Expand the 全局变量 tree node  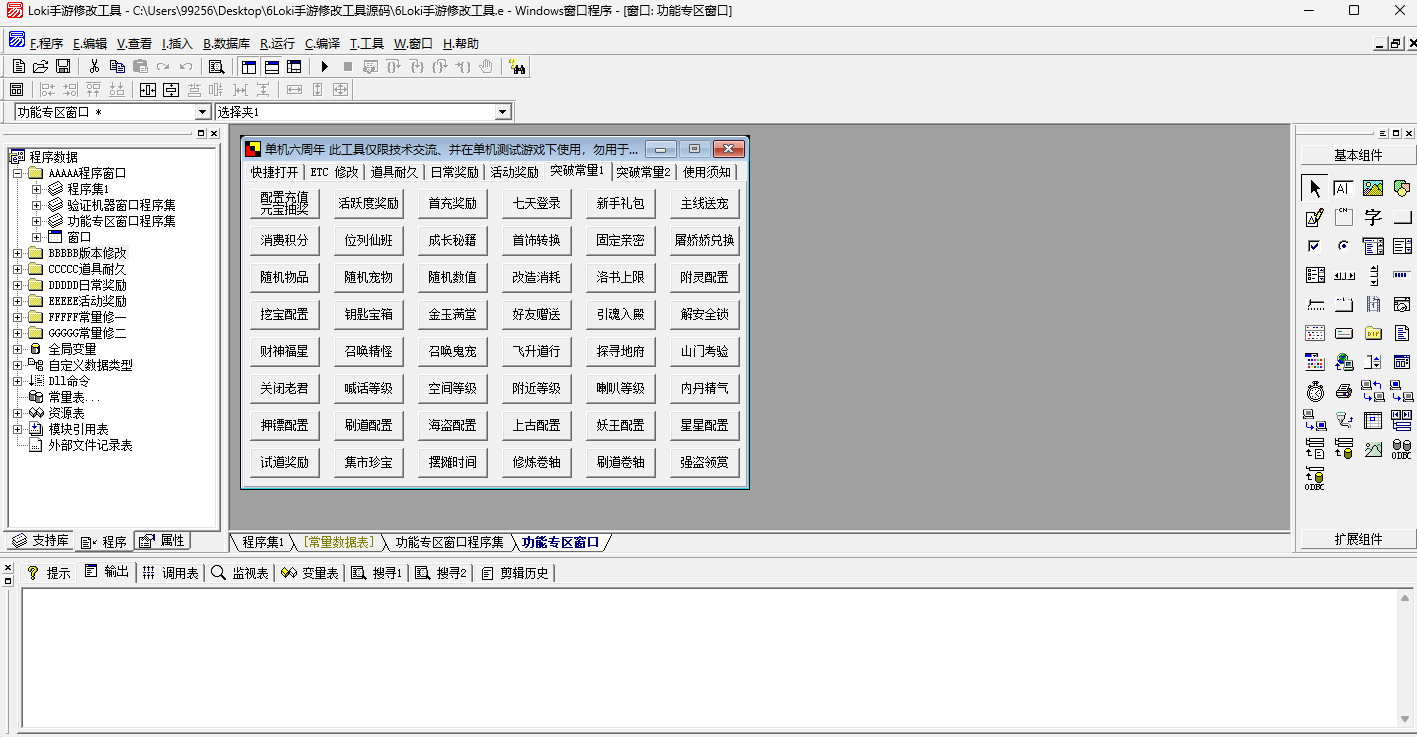[17, 349]
